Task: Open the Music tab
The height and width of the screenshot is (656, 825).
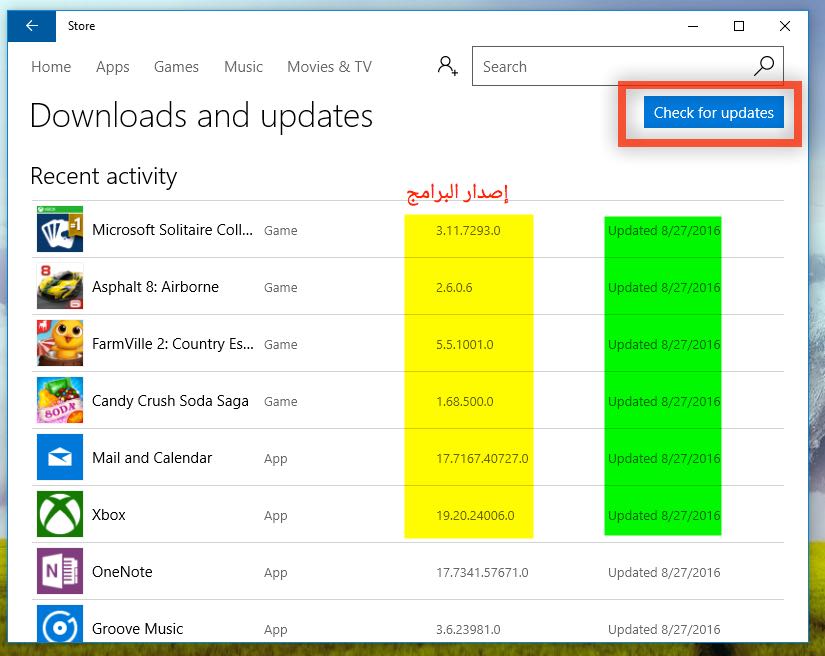Action: pyautogui.click(x=243, y=67)
